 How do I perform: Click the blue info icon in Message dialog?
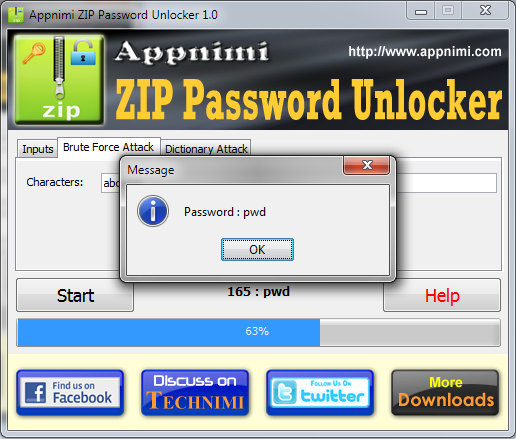coord(153,211)
